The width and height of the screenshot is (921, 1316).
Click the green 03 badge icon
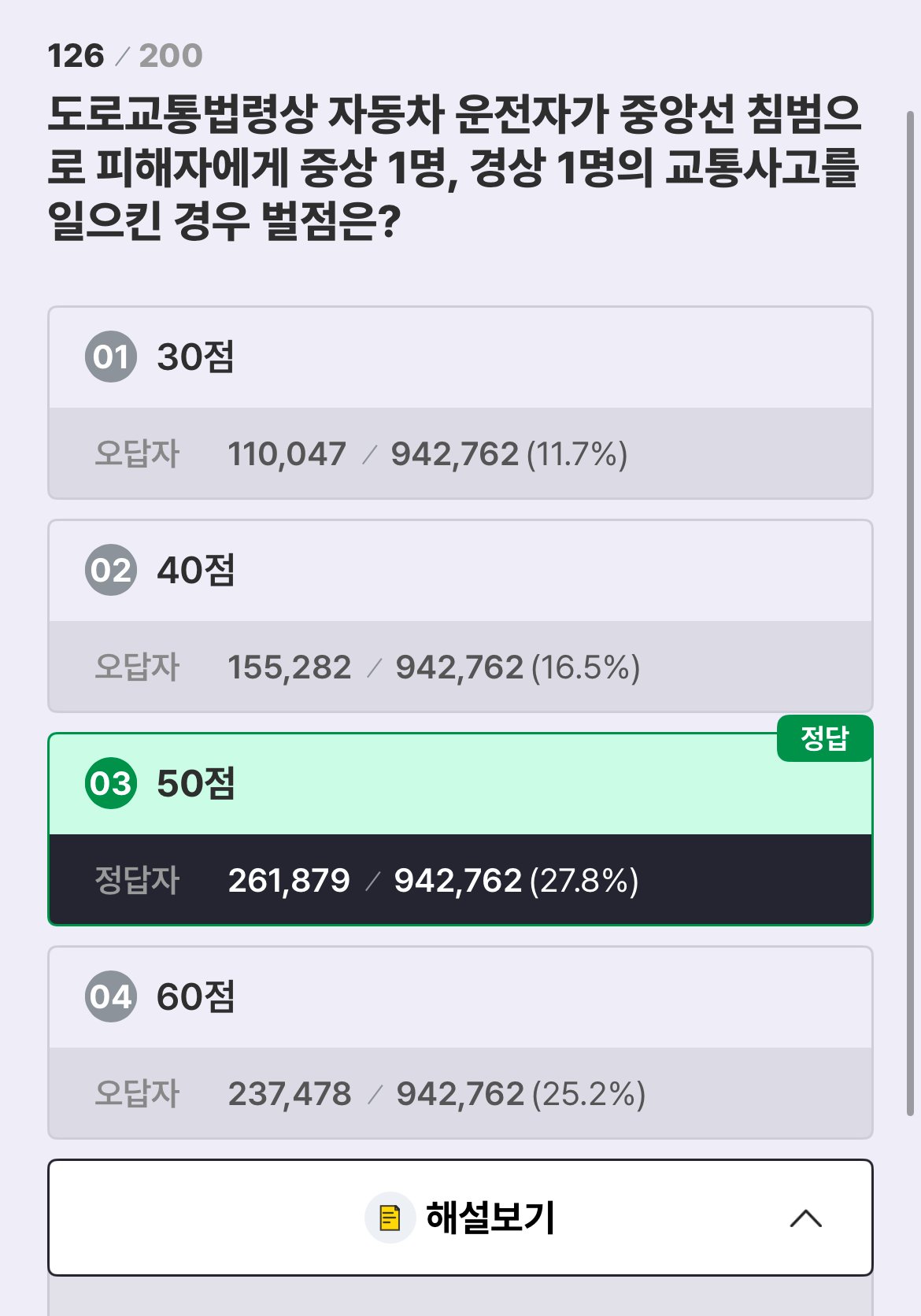click(111, 783)
